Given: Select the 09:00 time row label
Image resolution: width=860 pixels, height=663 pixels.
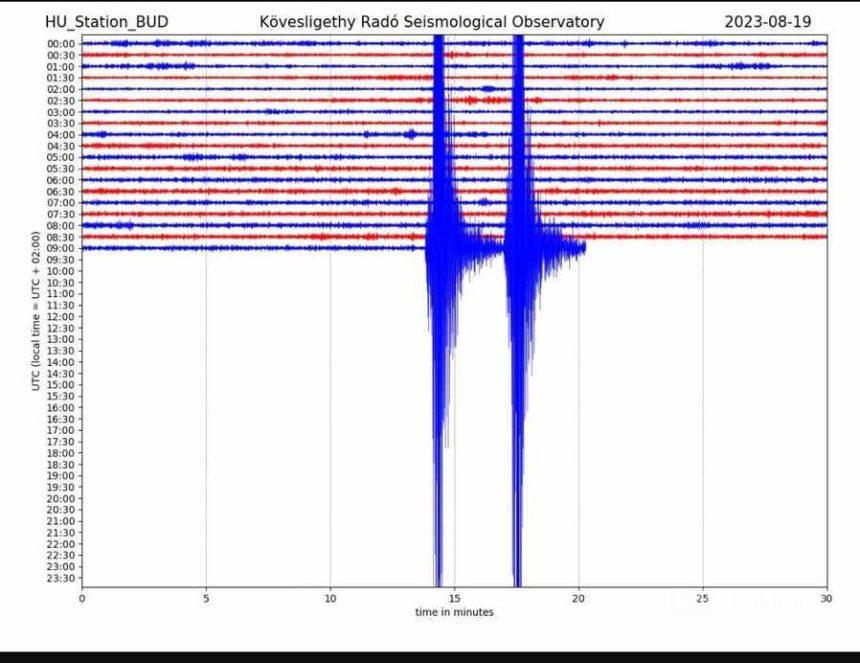Looking at the screenshot, I should coord(61,248).
